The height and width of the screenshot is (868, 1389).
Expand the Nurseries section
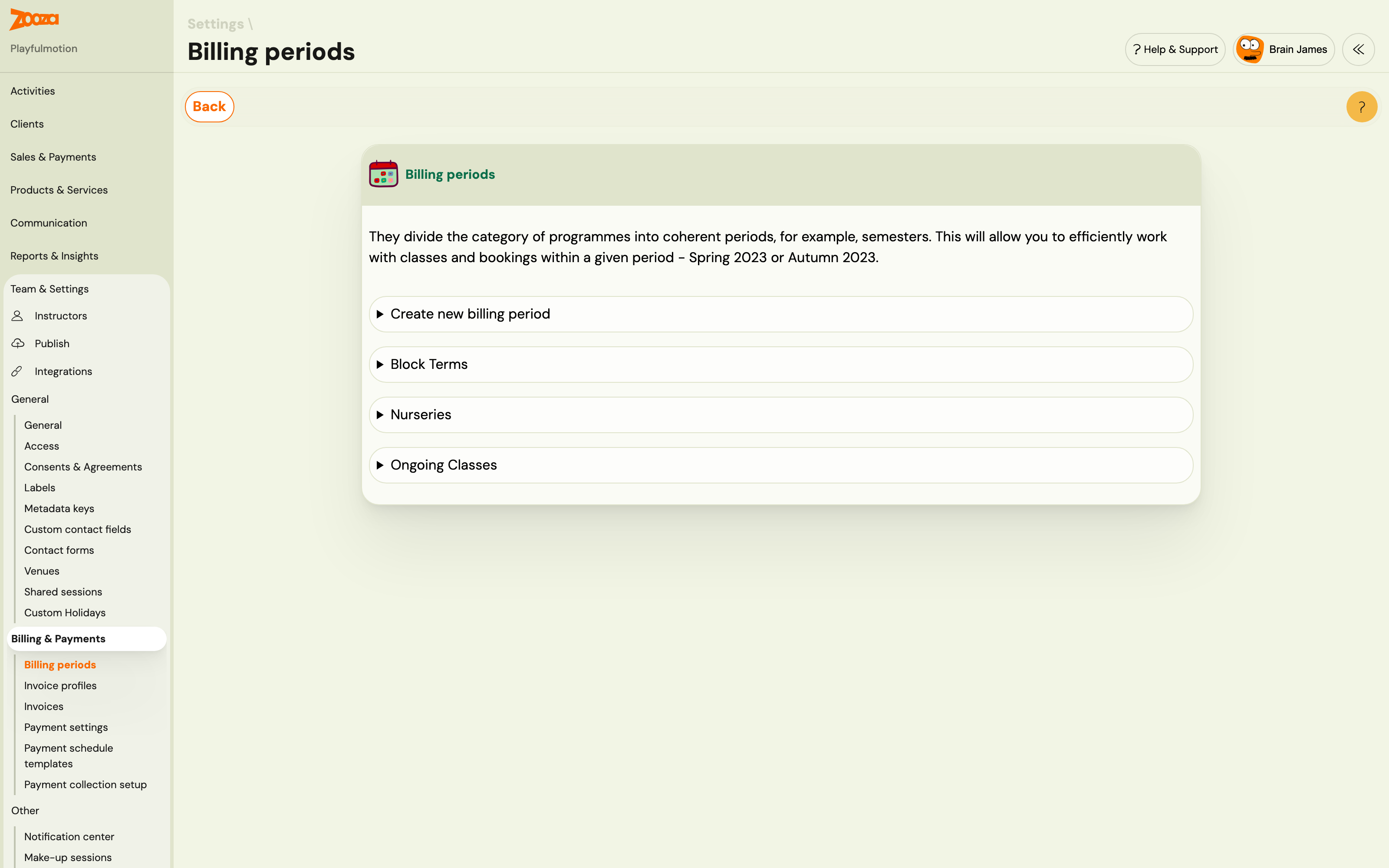coord(780,414)
